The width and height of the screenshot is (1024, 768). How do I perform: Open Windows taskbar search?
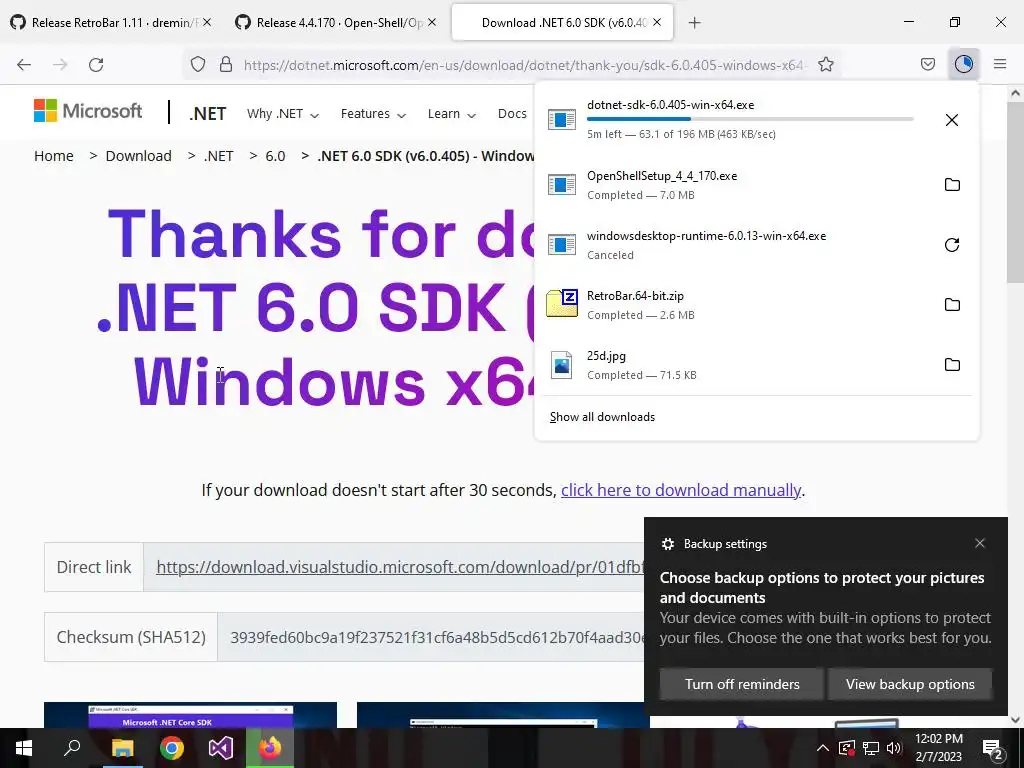(x=72, y=748)
